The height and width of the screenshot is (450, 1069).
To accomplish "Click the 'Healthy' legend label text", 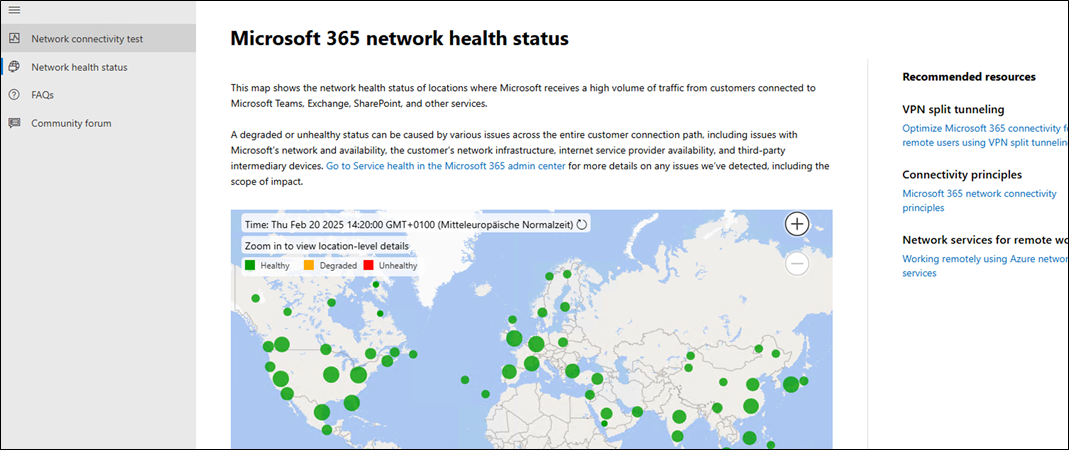I will click(275, 266).
